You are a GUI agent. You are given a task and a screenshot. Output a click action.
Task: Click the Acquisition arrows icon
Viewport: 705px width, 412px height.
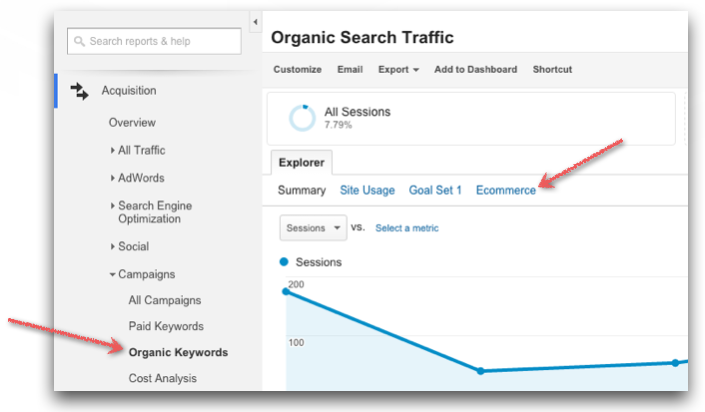[x=80, y=91]
